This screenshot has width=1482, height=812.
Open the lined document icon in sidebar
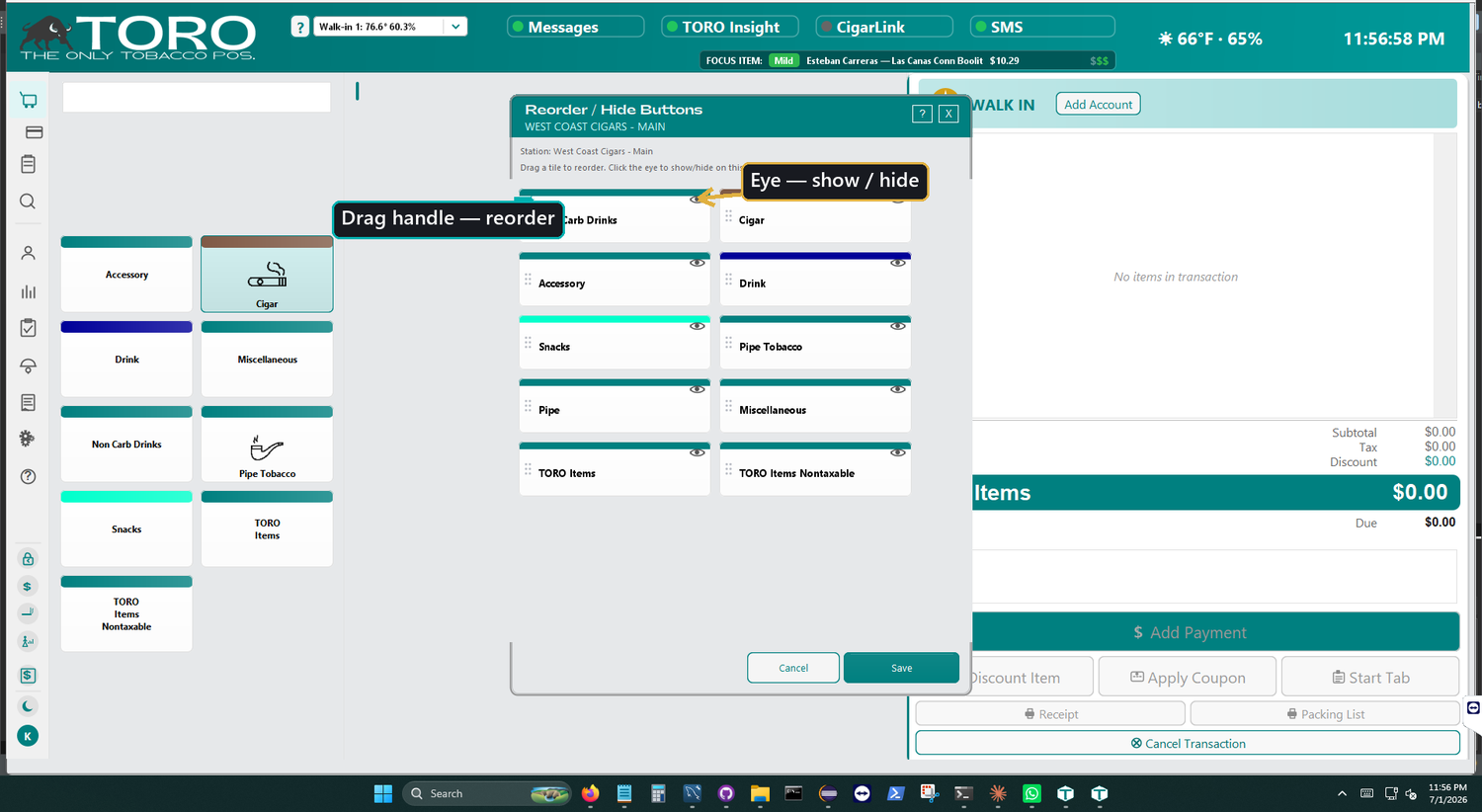tap(28, 402)
